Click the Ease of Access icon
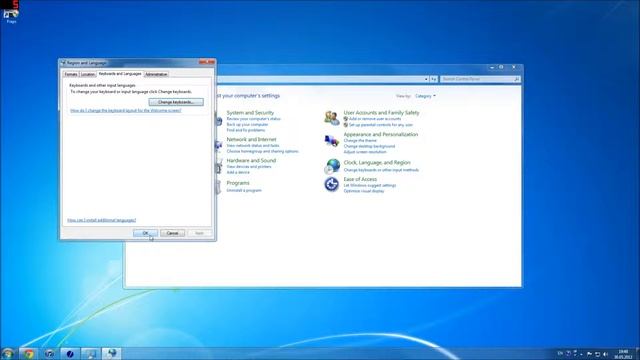640x360 pixels. [332, 184]
